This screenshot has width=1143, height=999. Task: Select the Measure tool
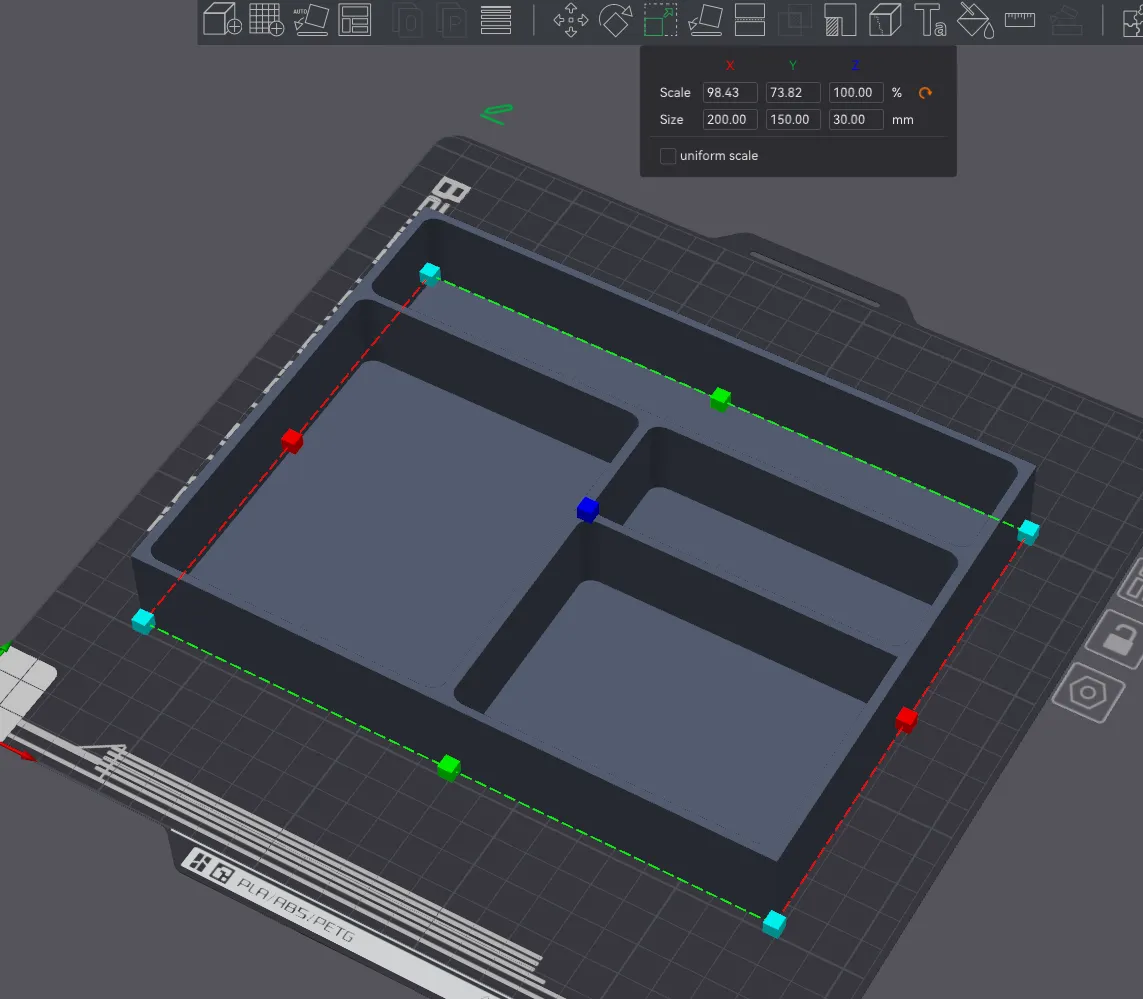pyautogui.click(x=1019, y=20)
